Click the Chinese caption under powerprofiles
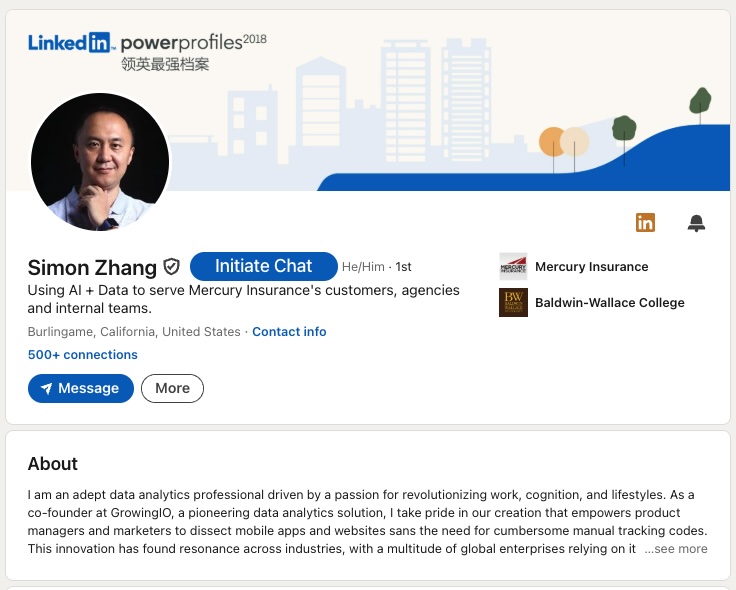736x590 pixels. [x=165, y=64]
